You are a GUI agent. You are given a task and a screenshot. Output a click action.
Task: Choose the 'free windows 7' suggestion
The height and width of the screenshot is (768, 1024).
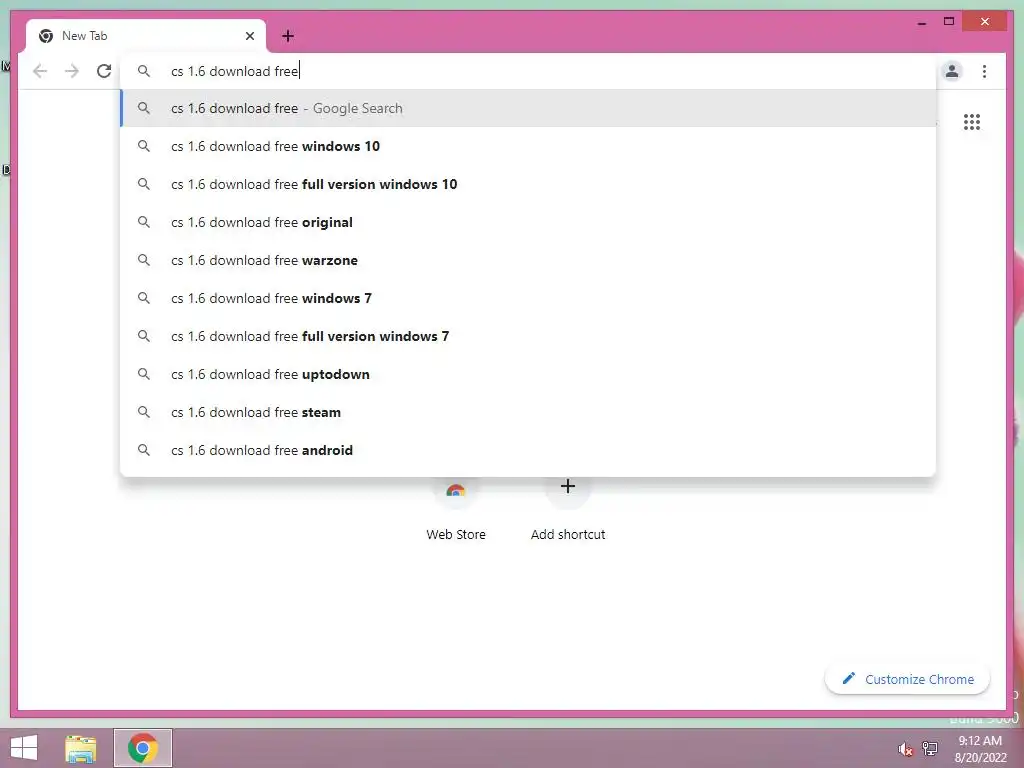pyautogui.click(x=528, y=298)
